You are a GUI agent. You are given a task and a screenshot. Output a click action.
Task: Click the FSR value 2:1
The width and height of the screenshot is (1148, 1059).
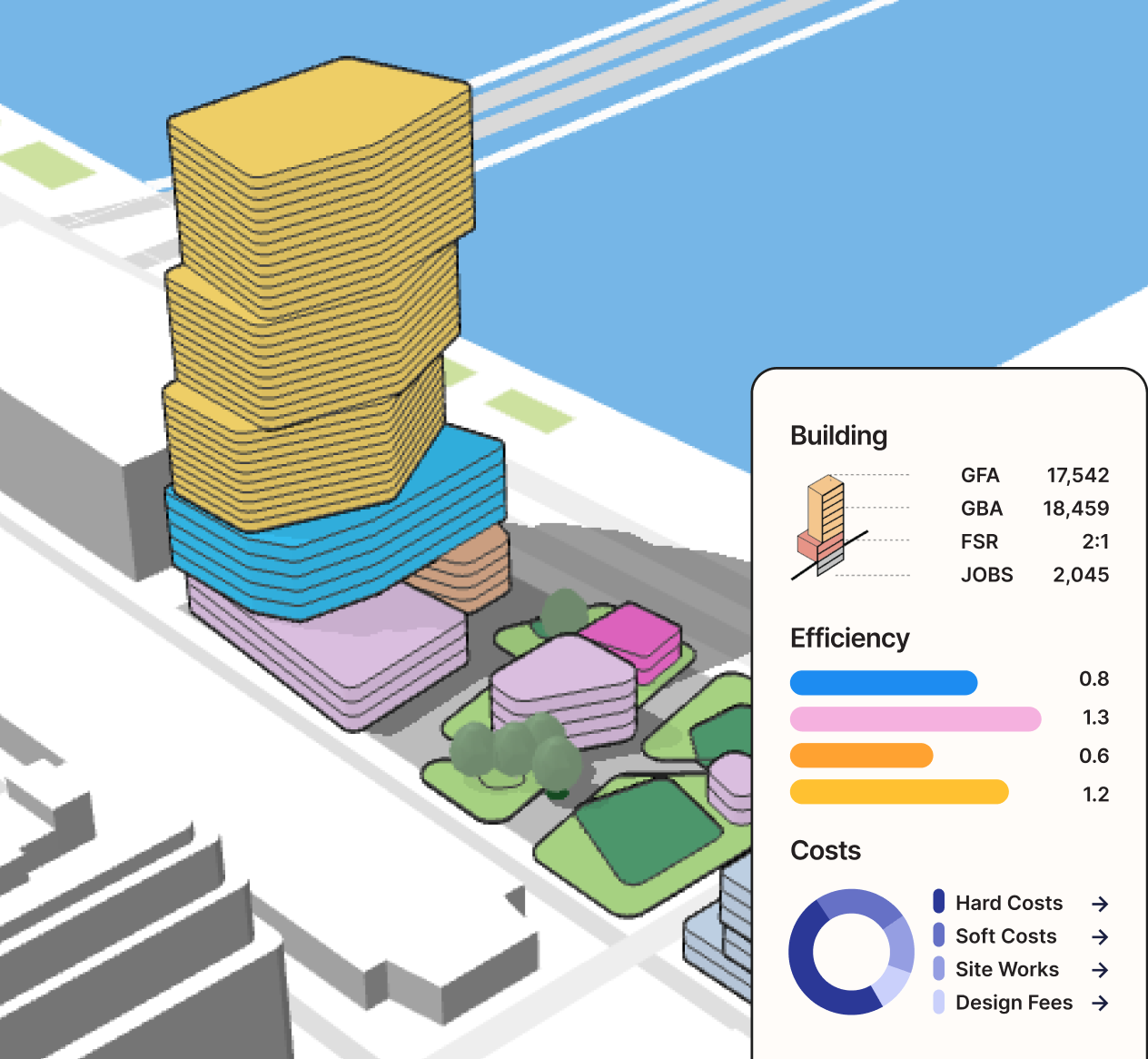coord(1095,541)
